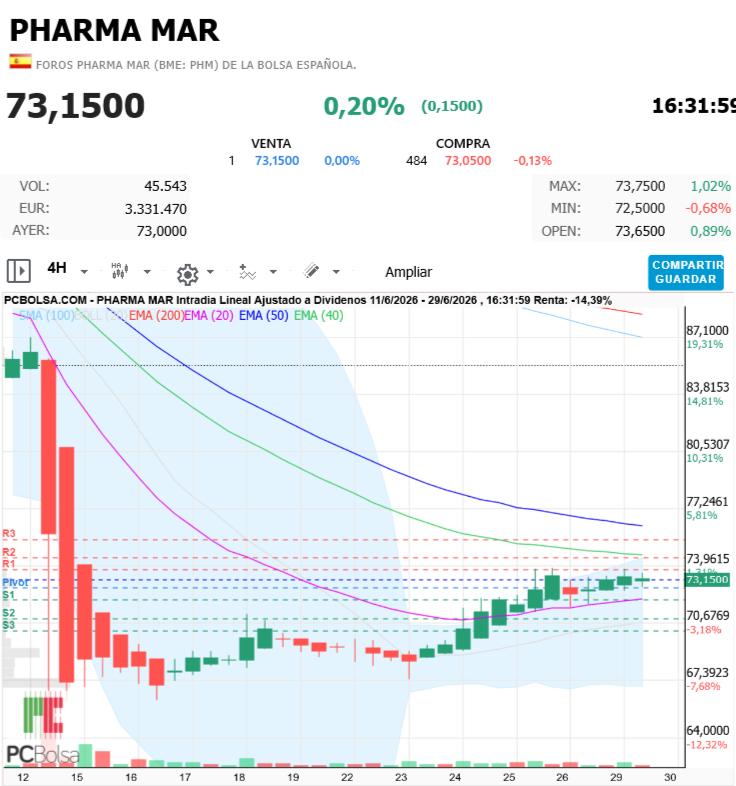736x786 pixels.
Task: Click the EMA (50) indicator label
Action: point(264,316)
